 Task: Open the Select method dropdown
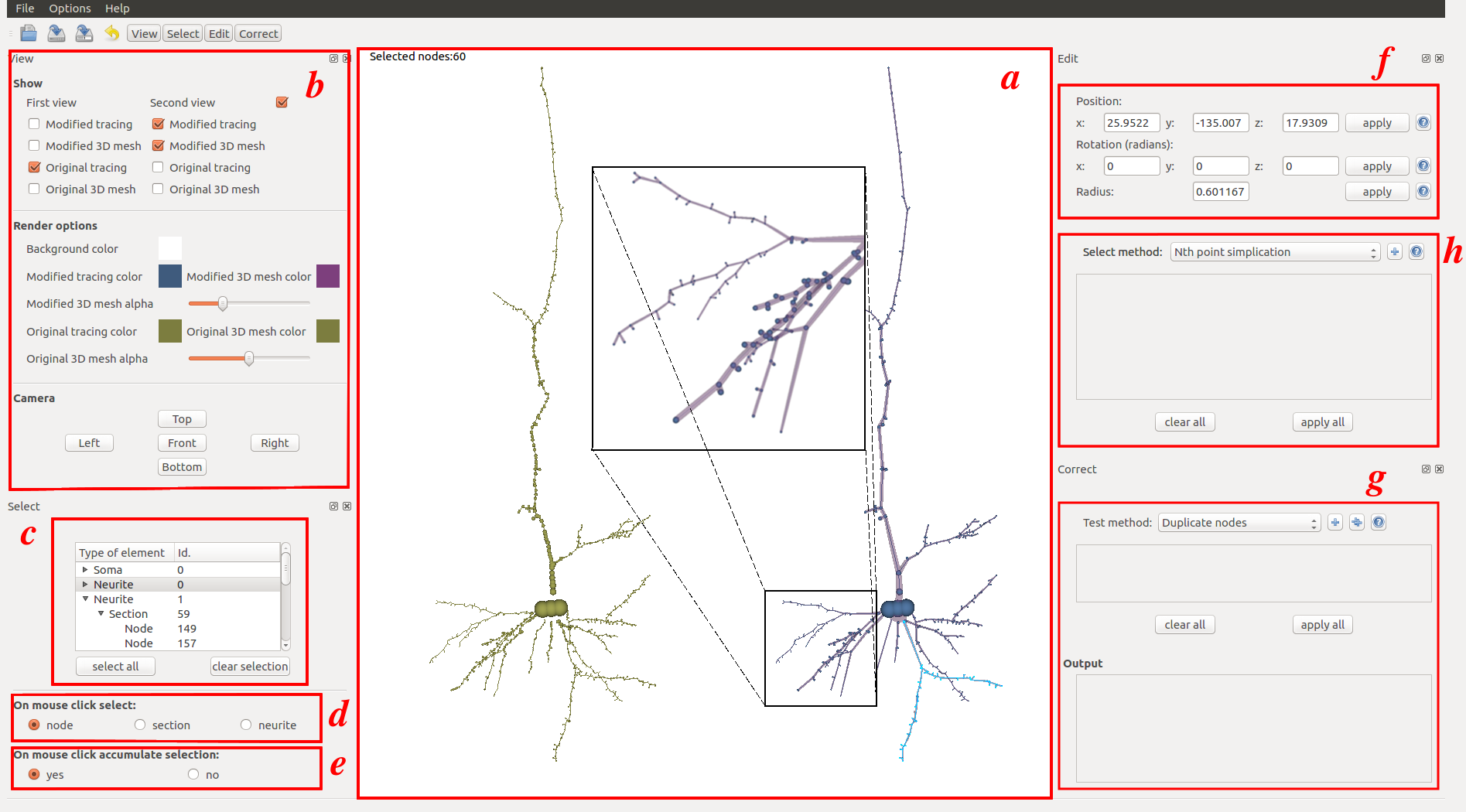[1274, 252]
